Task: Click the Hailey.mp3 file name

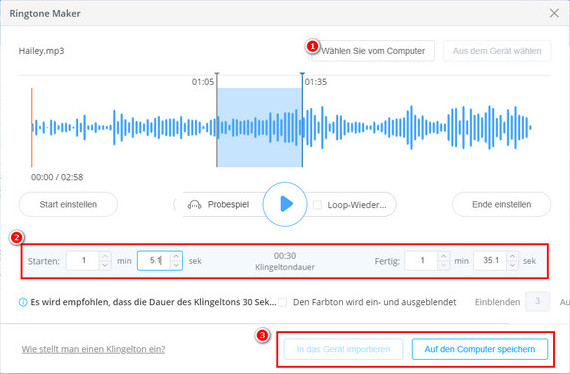Action: tap(41, 51)
